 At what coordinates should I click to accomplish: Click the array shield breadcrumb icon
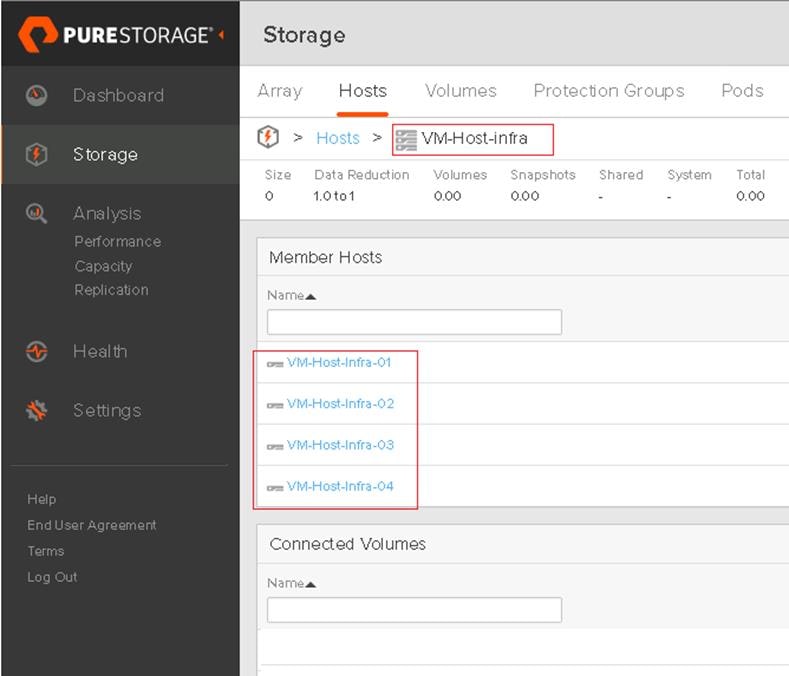pos(268,138)
